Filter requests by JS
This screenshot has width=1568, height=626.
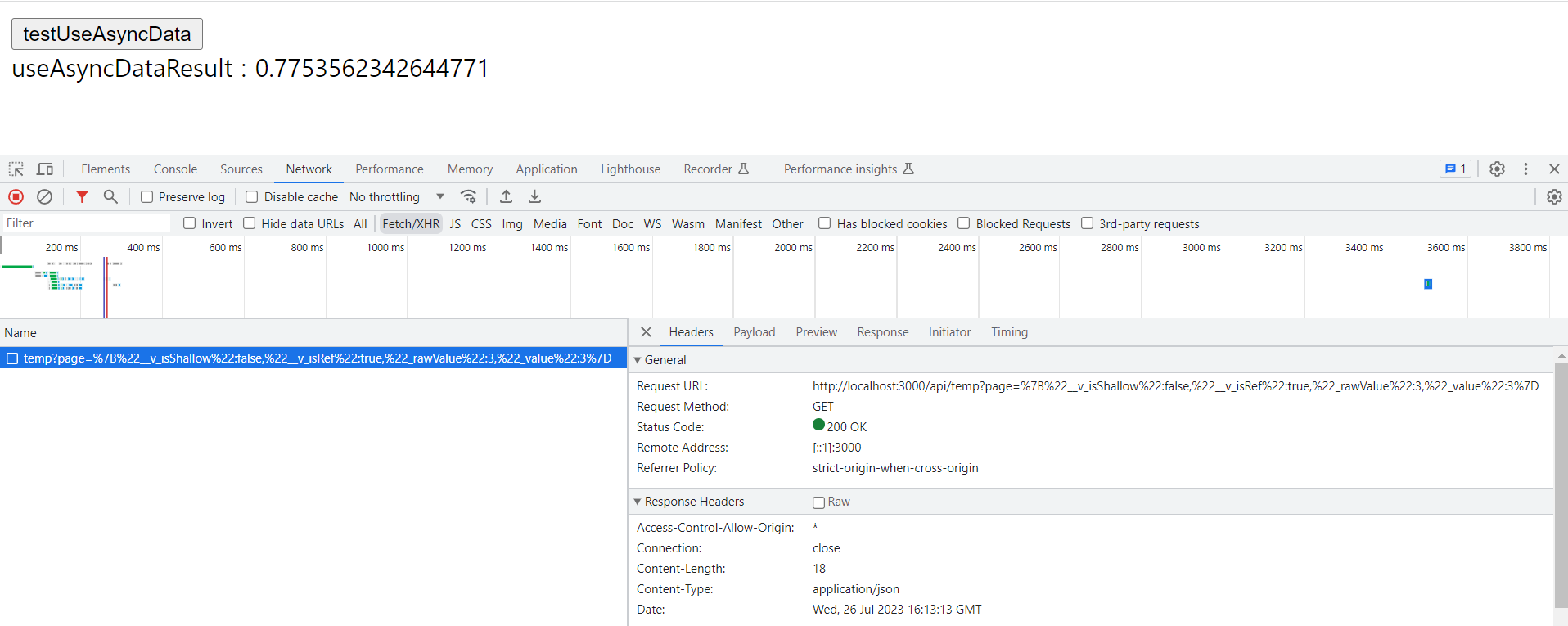point(455,223)
